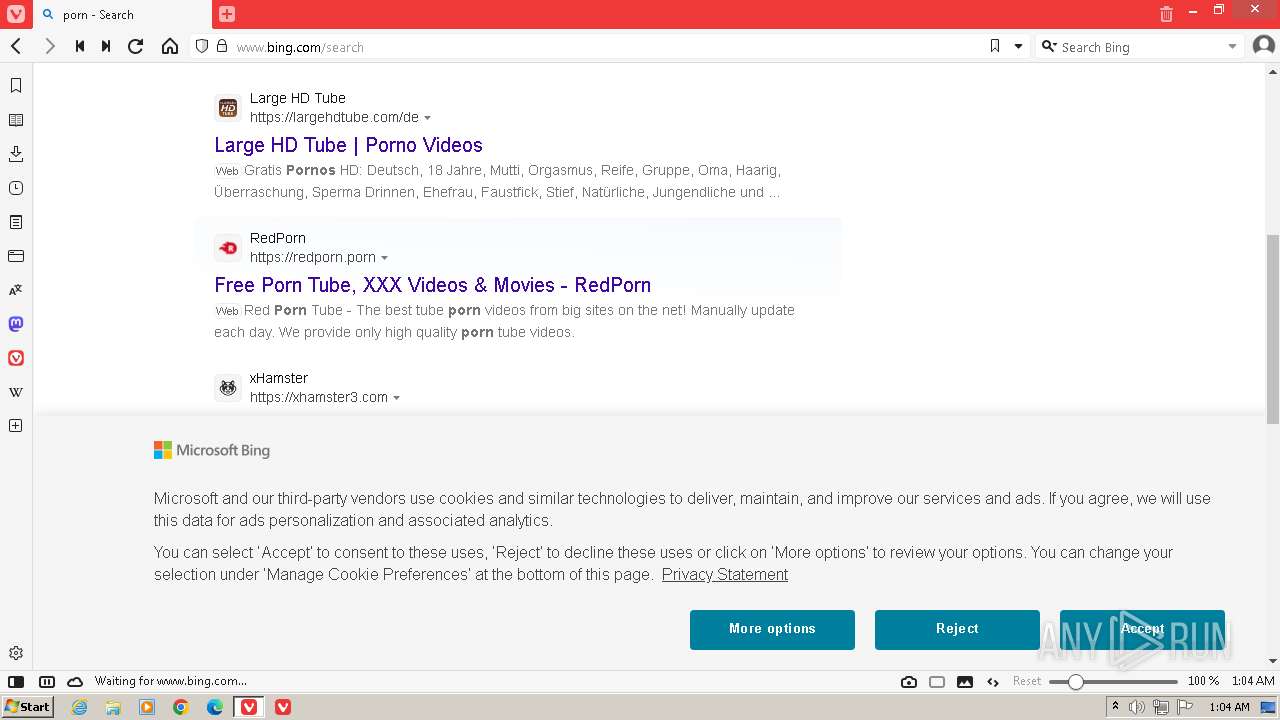Open the Downloads panel
The width and height of the screenshot is (1280, 720).
16,154
